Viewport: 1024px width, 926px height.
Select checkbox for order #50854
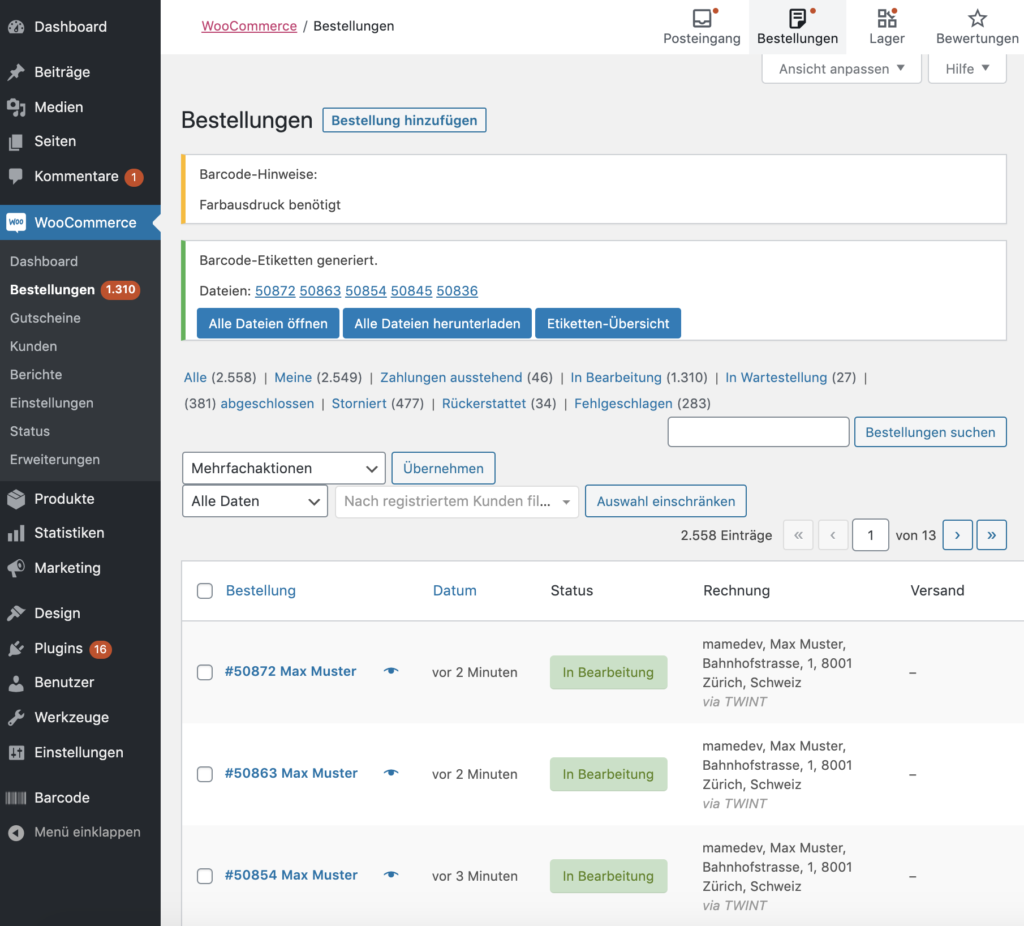(x=205, y=876)
